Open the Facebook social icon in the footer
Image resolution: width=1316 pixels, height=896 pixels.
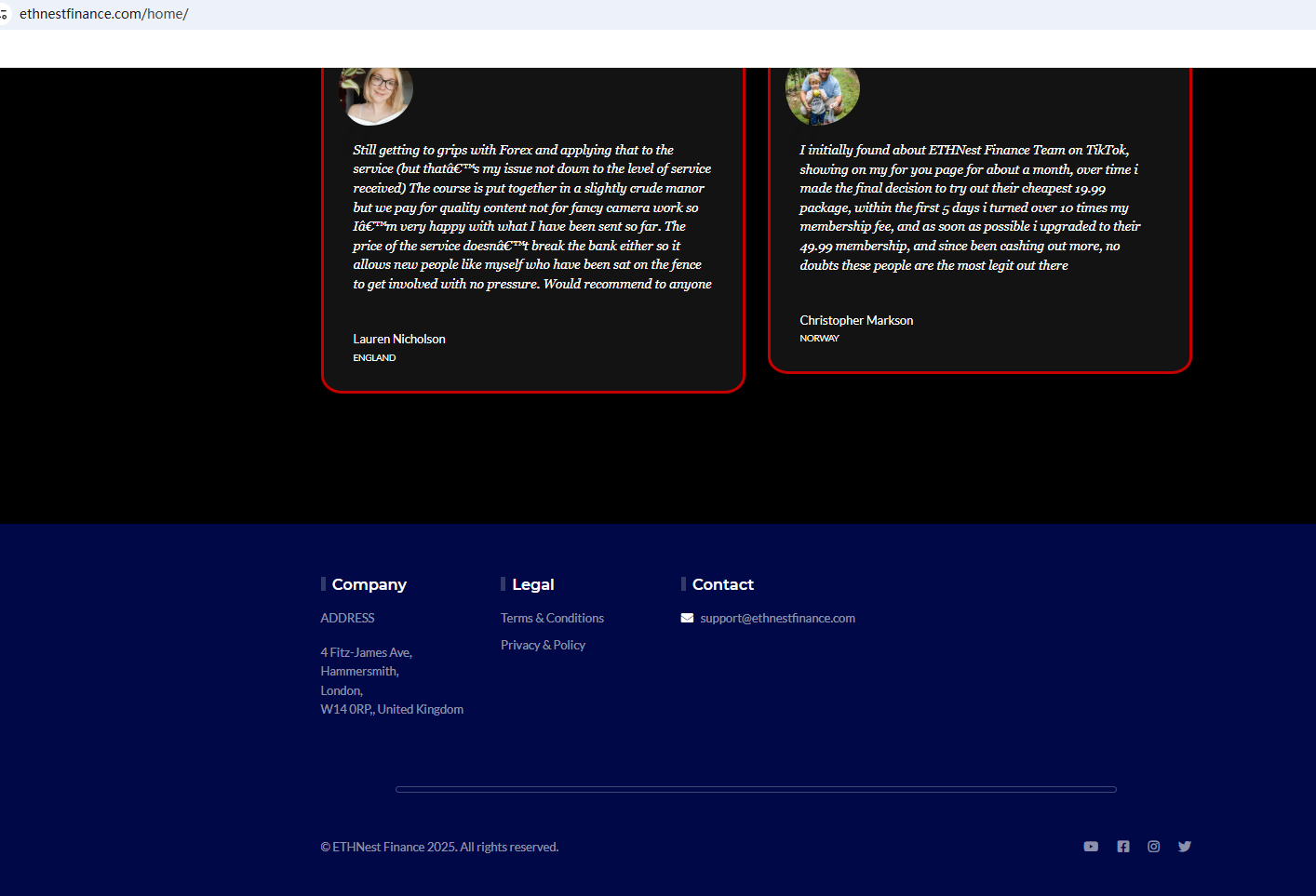click(x=1123, y=847)
